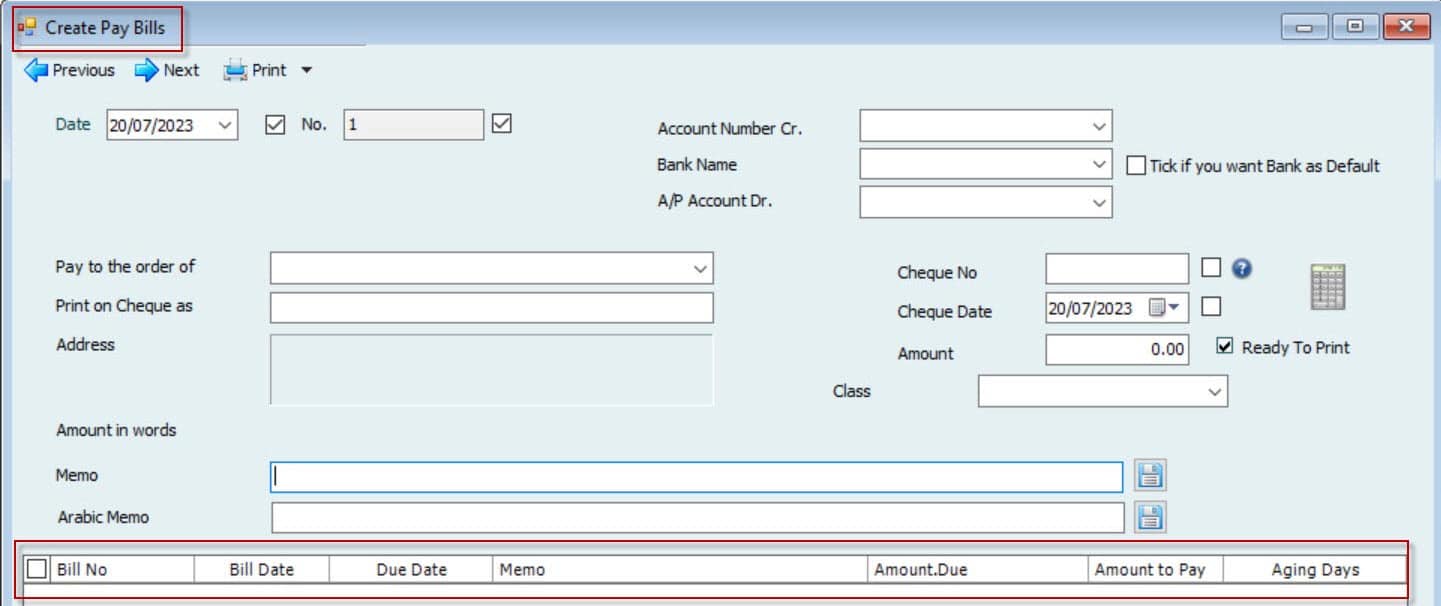Viewport: 1441px width, 606px height.
Task: Open the A/P Account Dr. dropdown
Action: pos(1099,203)
